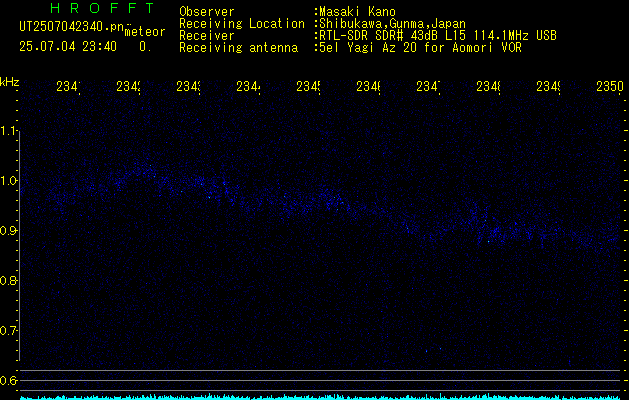The height and width of the screenshot is (400, 629).
Task: Click the 0.9 kHz frequency tick label
Action: pos(9,230)
